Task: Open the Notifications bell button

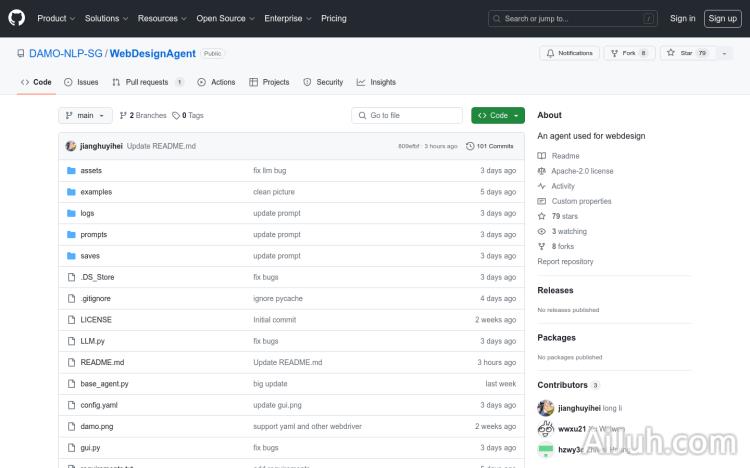Action: [x=568, y=53]
